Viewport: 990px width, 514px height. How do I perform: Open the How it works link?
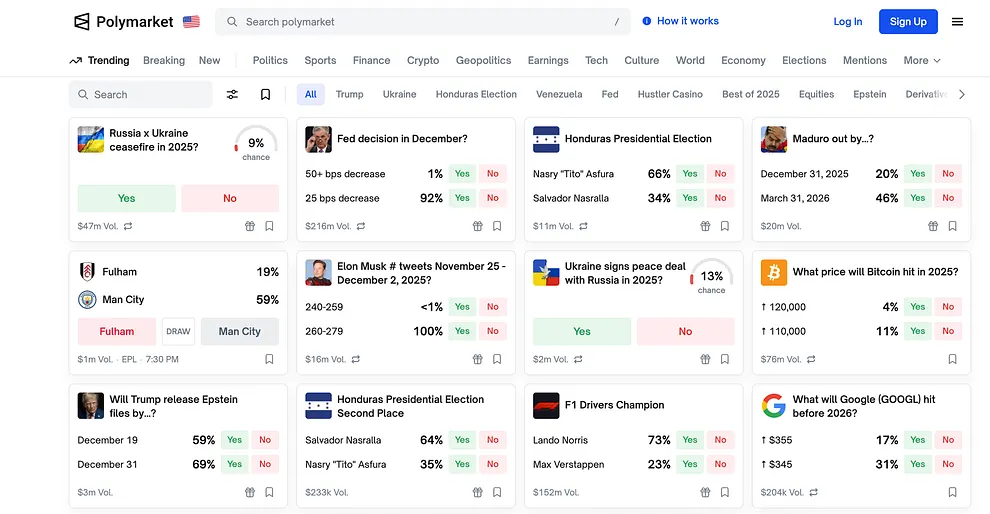pos(680,21)
